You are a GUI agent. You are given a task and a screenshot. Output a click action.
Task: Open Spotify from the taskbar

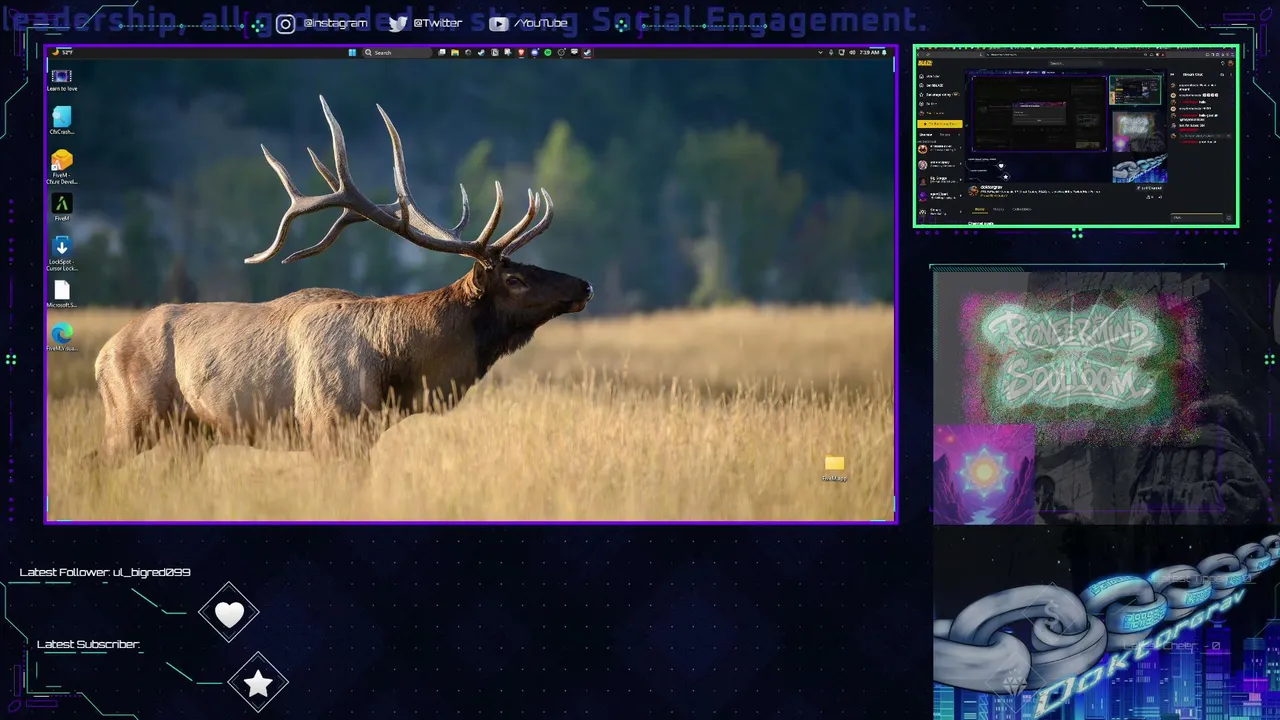click(548, 53)
